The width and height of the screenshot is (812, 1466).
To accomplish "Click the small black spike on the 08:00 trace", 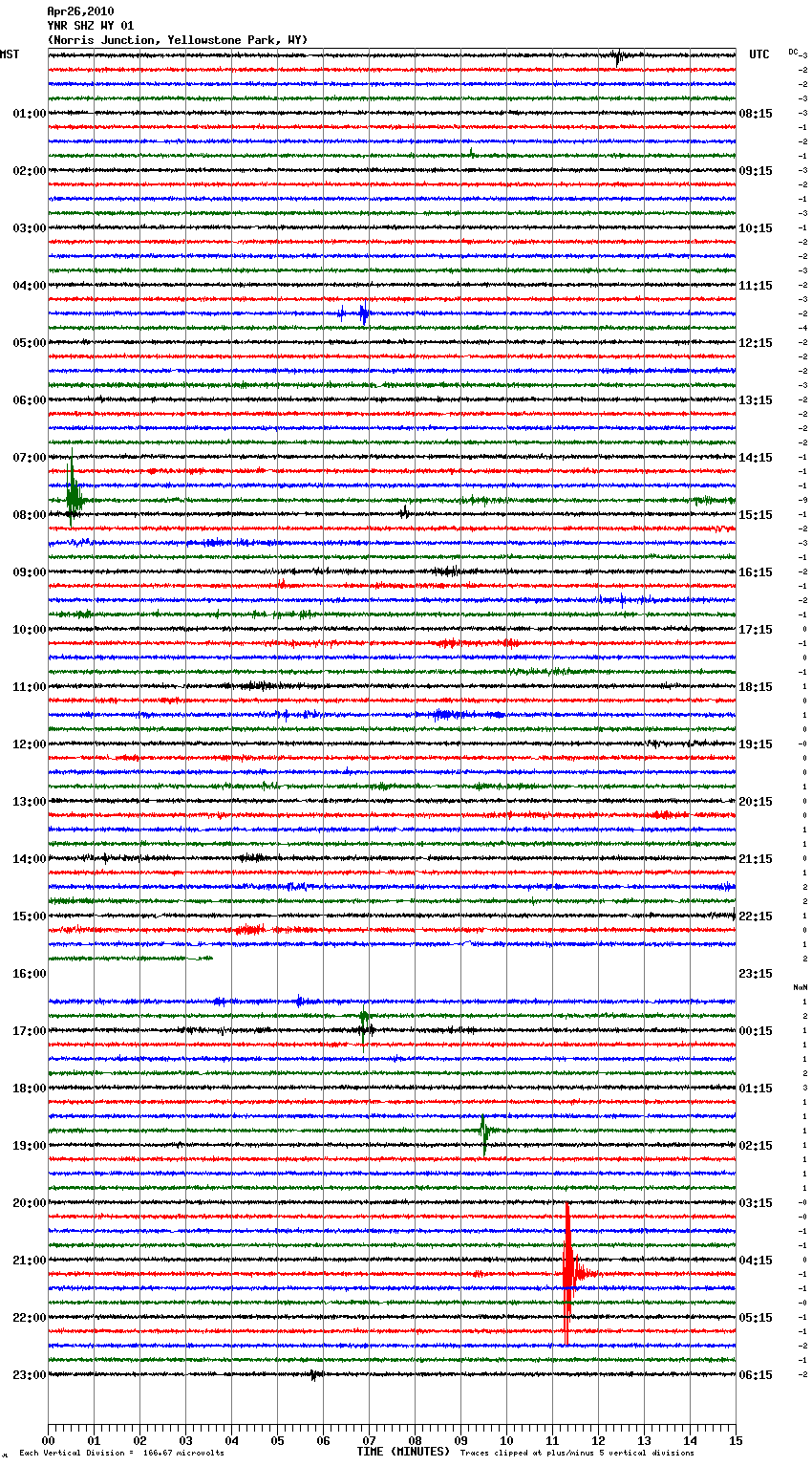I will coord(405,512).
